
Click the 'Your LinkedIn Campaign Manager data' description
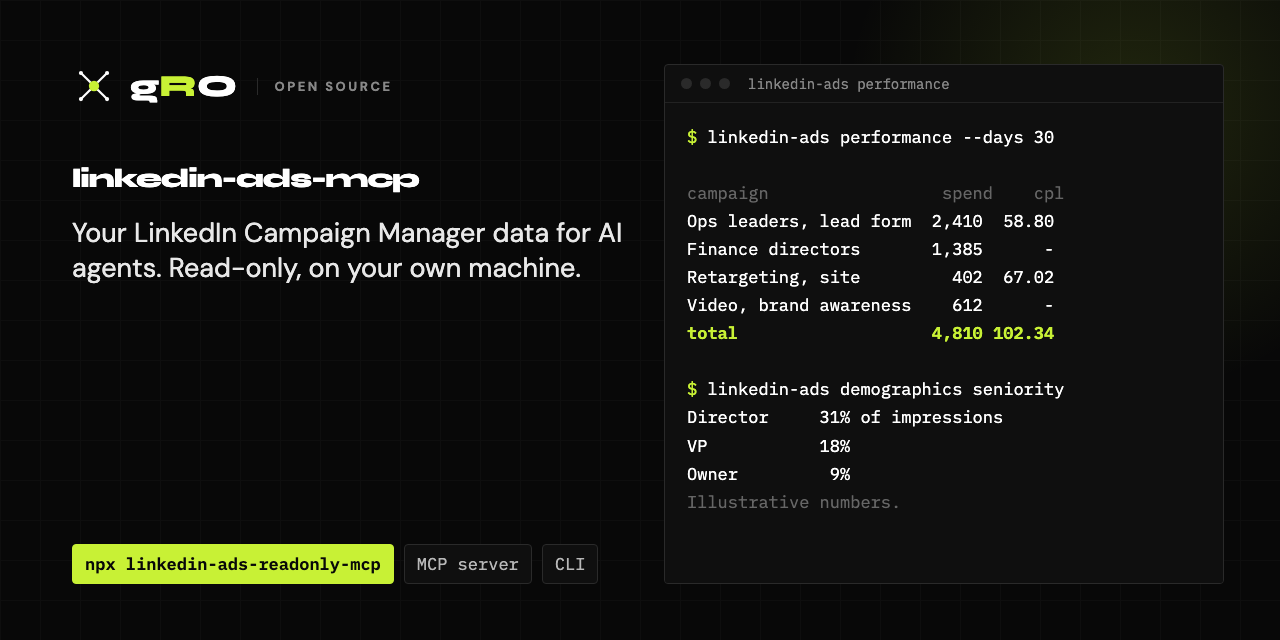point(348,250)
